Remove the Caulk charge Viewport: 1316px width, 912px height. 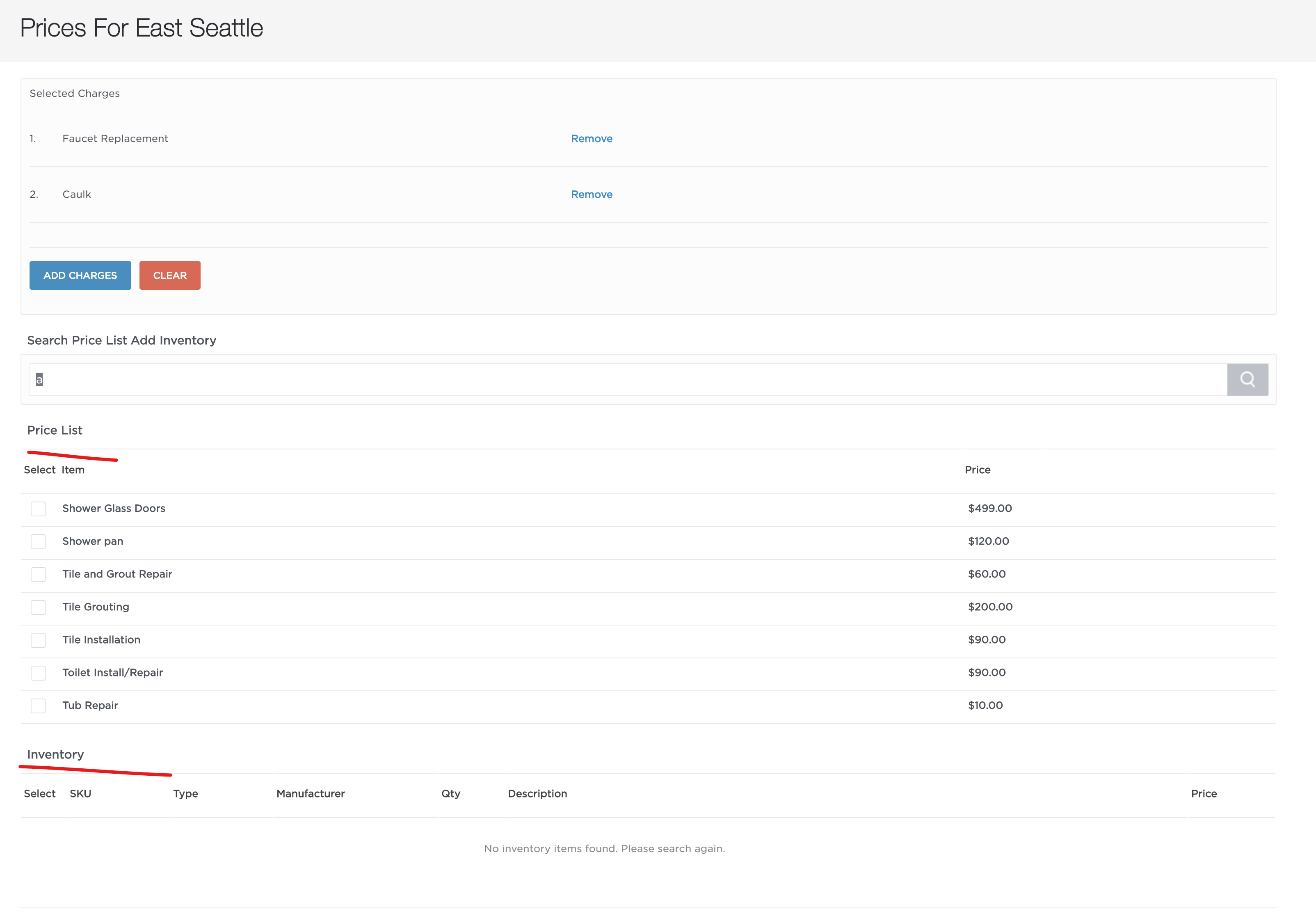[592, 194]
